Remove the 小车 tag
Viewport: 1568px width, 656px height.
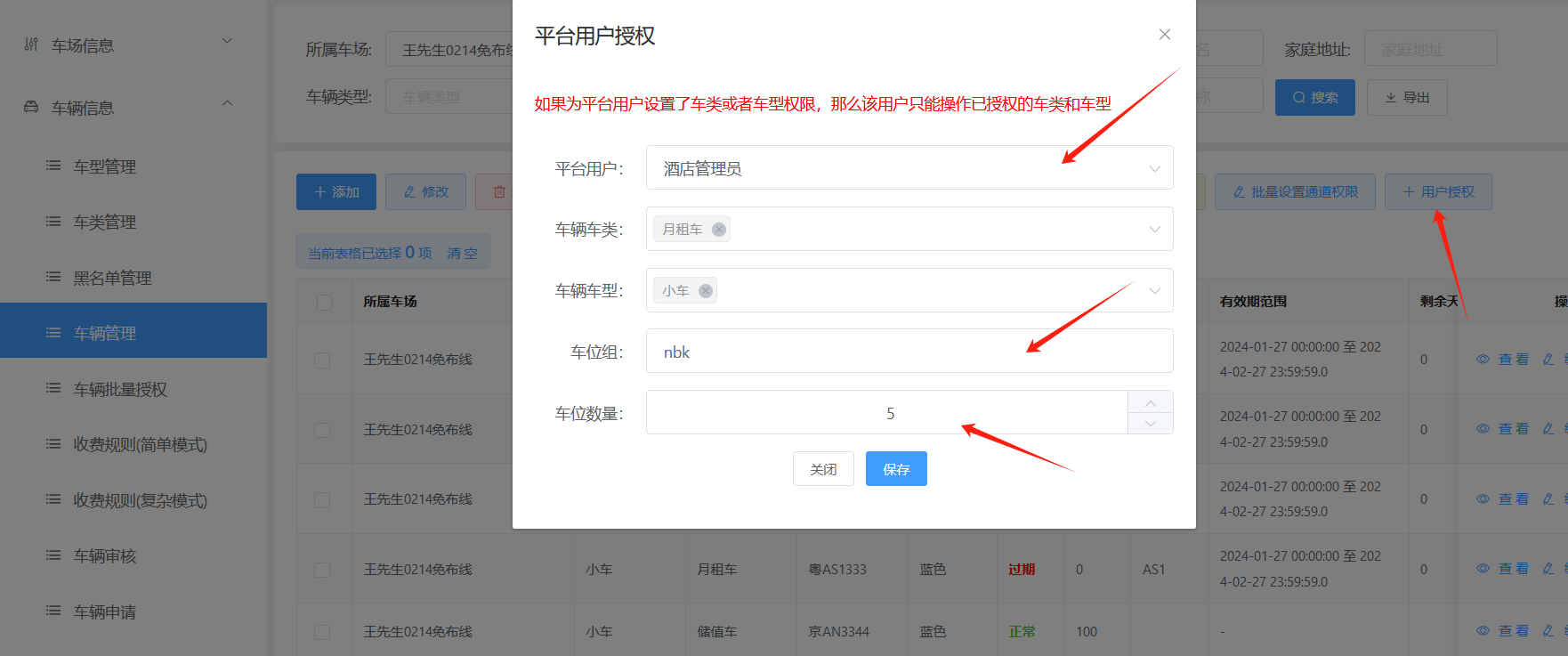706,290
